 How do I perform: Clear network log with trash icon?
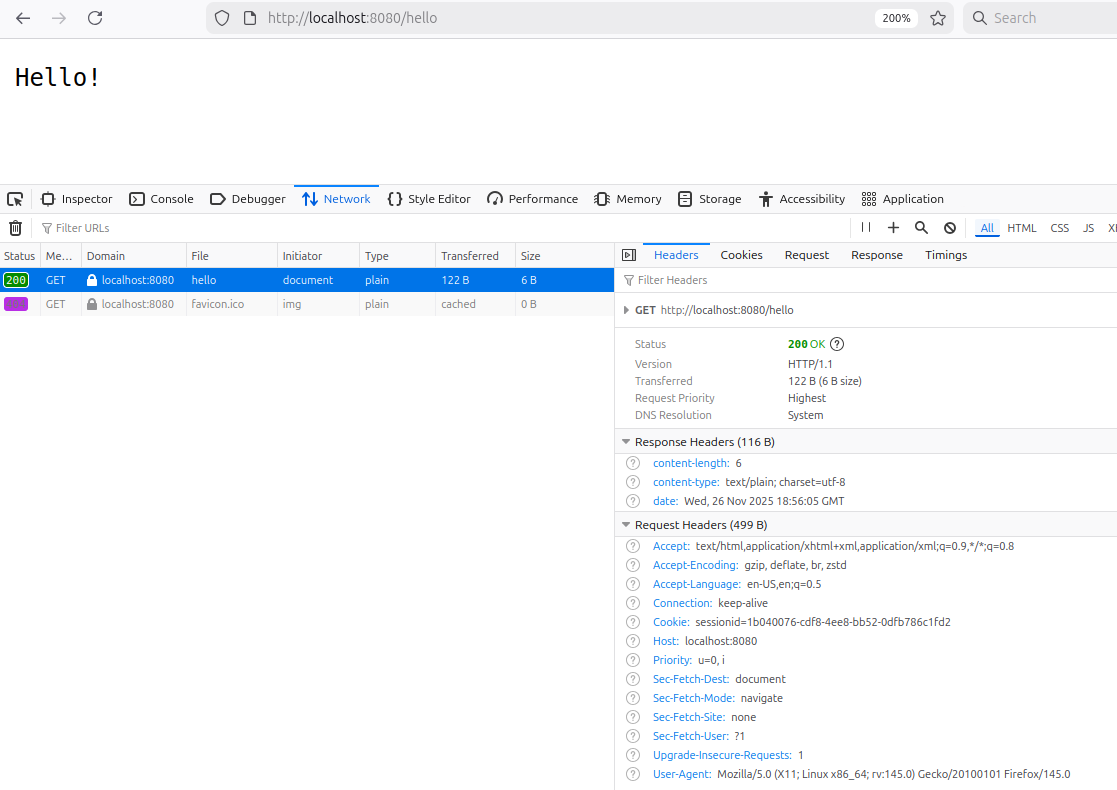[15, 228]
